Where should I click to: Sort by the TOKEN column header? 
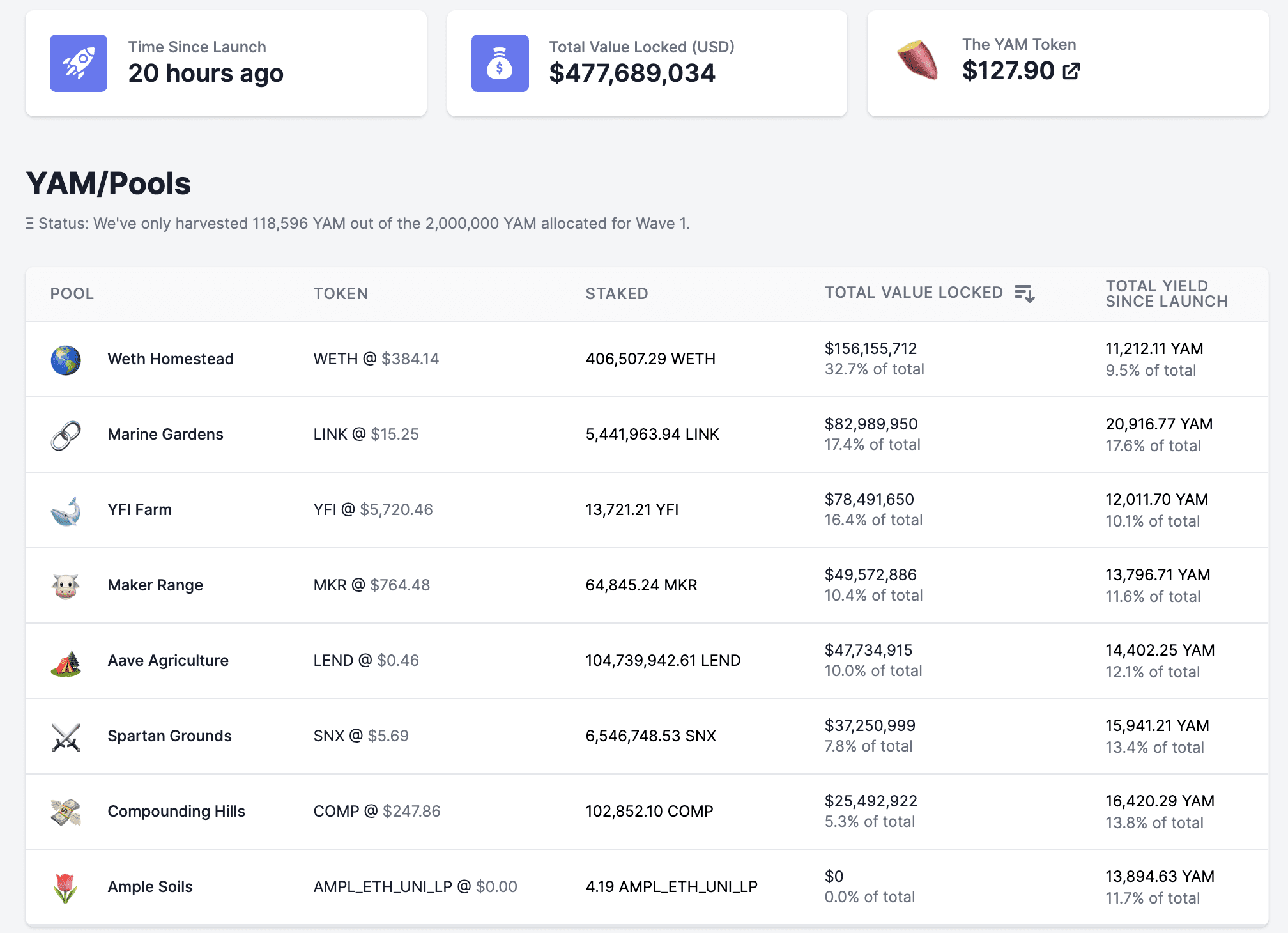tap(341, 294)
